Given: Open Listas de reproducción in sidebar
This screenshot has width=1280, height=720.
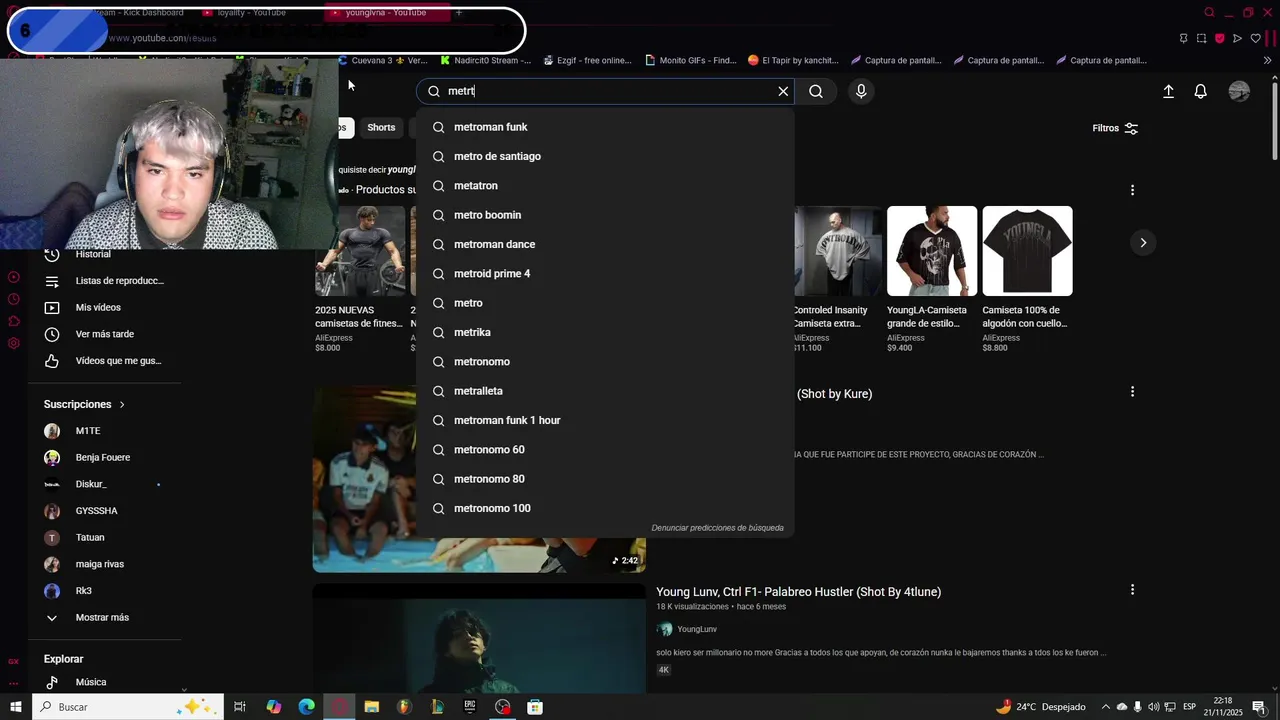Looking at the screenshot, I should 105,281.
